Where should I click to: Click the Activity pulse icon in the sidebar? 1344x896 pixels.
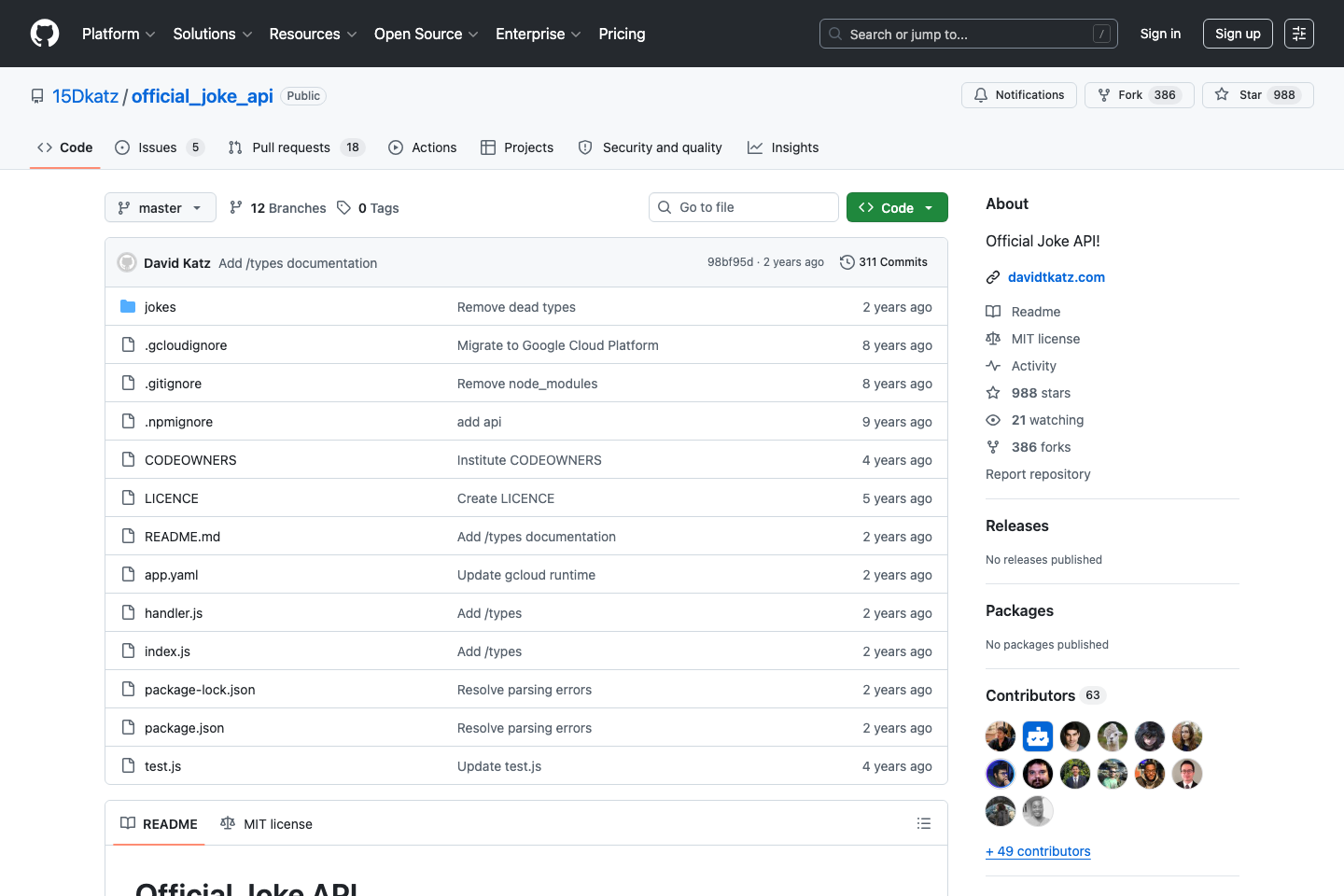coord(993,365)
